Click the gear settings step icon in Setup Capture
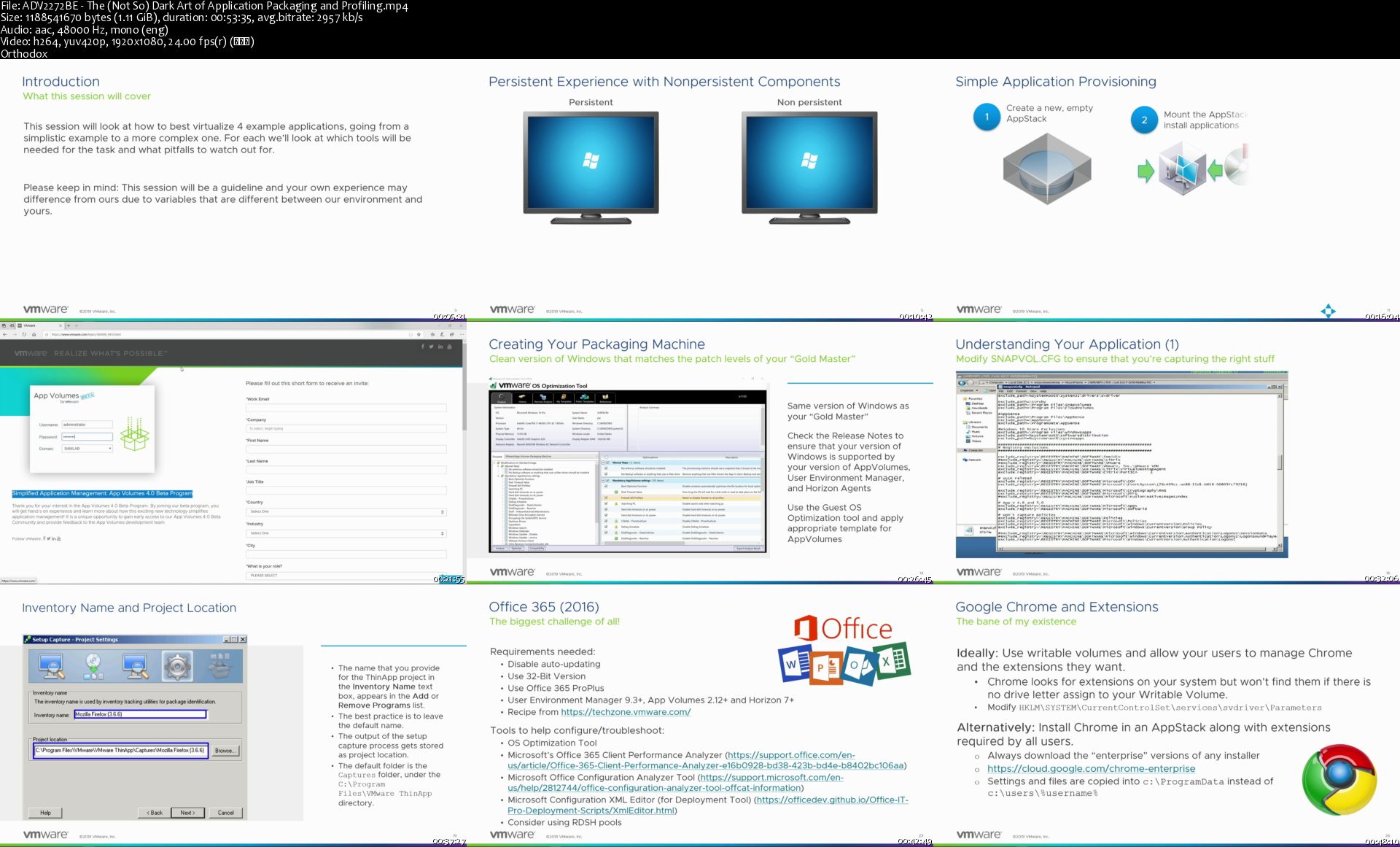1400x847 pixels. click(177, 665)
